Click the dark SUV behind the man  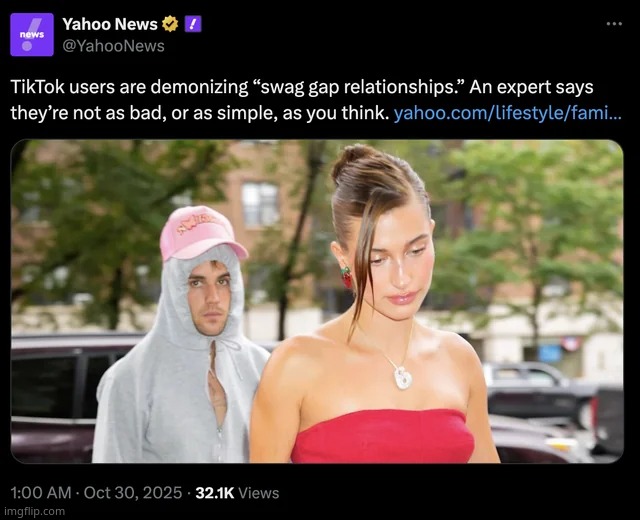tap(55, 396)
